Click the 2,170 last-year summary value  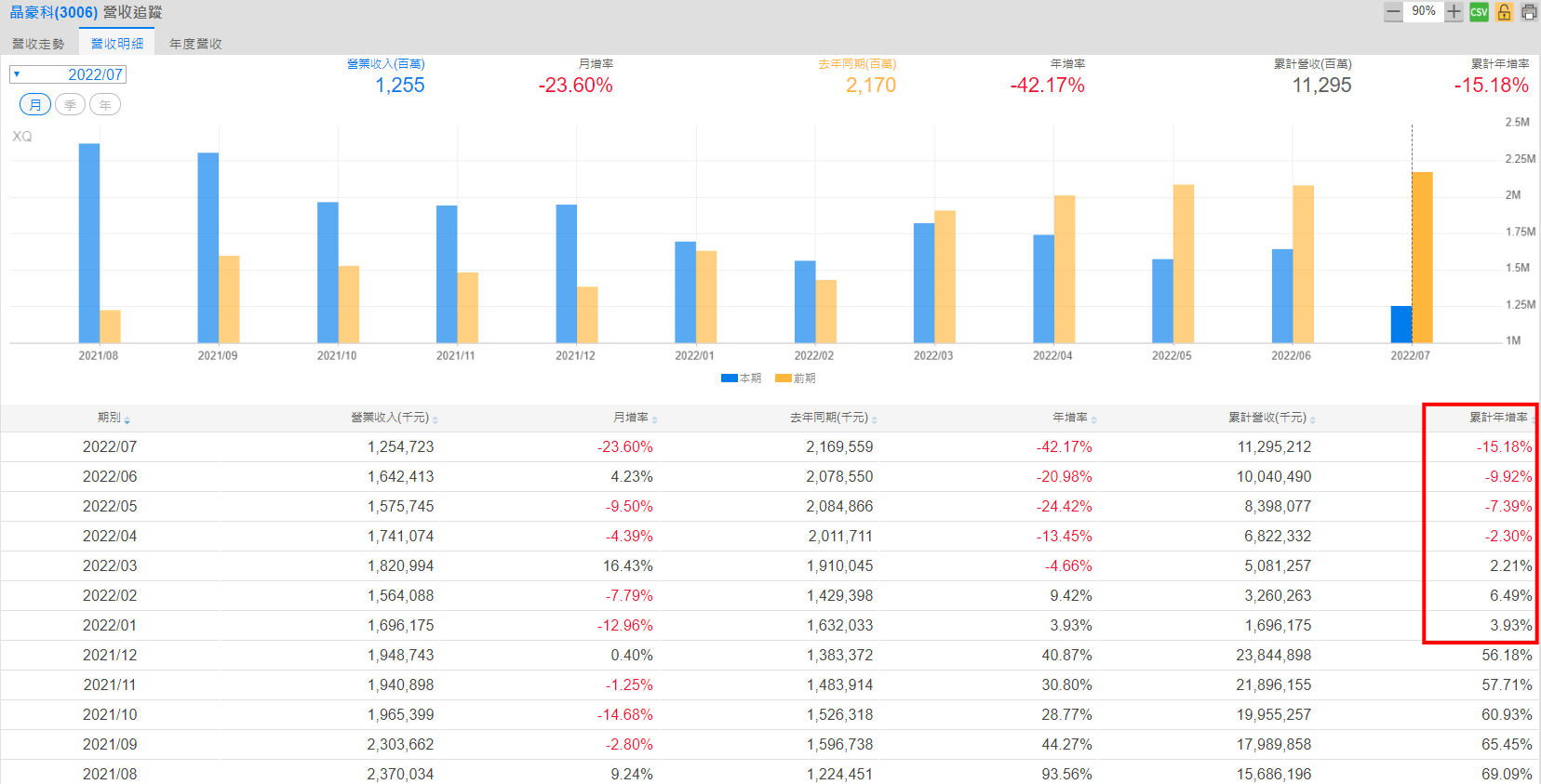coord(871,86)
